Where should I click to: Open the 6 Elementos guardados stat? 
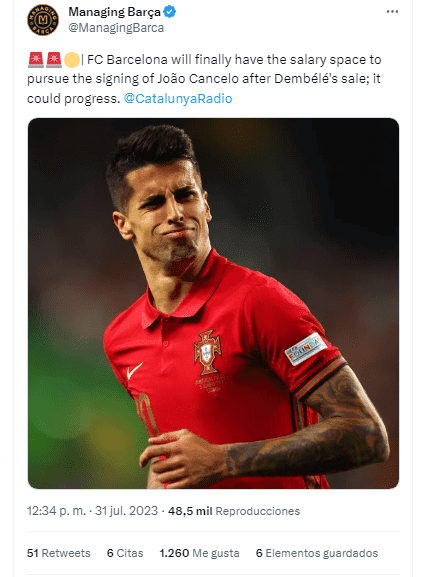317,553
